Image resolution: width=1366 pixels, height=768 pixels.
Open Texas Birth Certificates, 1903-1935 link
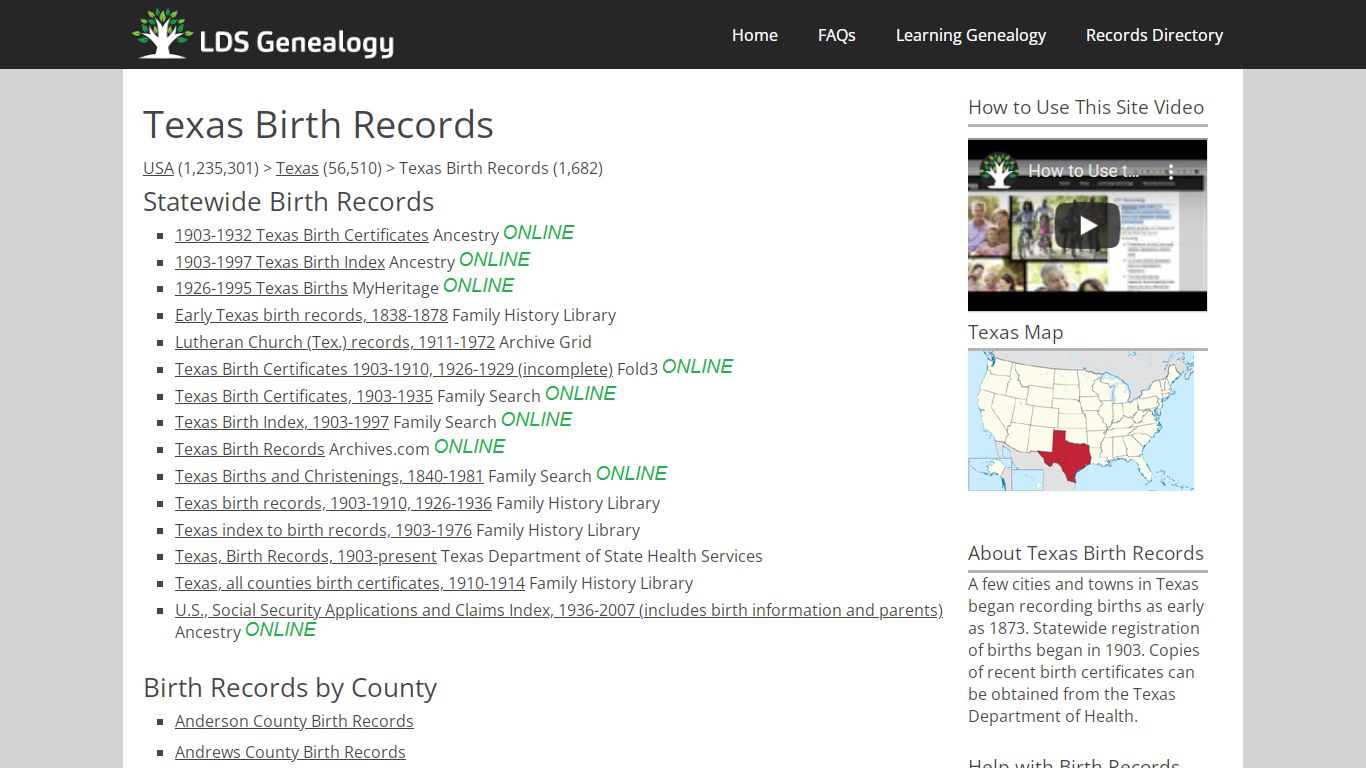(x=304, y=396)
